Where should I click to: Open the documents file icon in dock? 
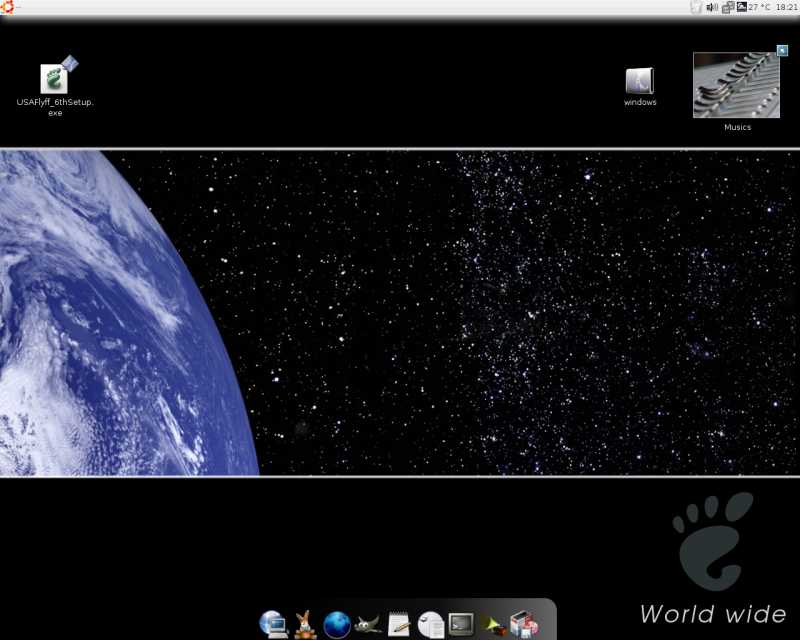tap(431, 624)
